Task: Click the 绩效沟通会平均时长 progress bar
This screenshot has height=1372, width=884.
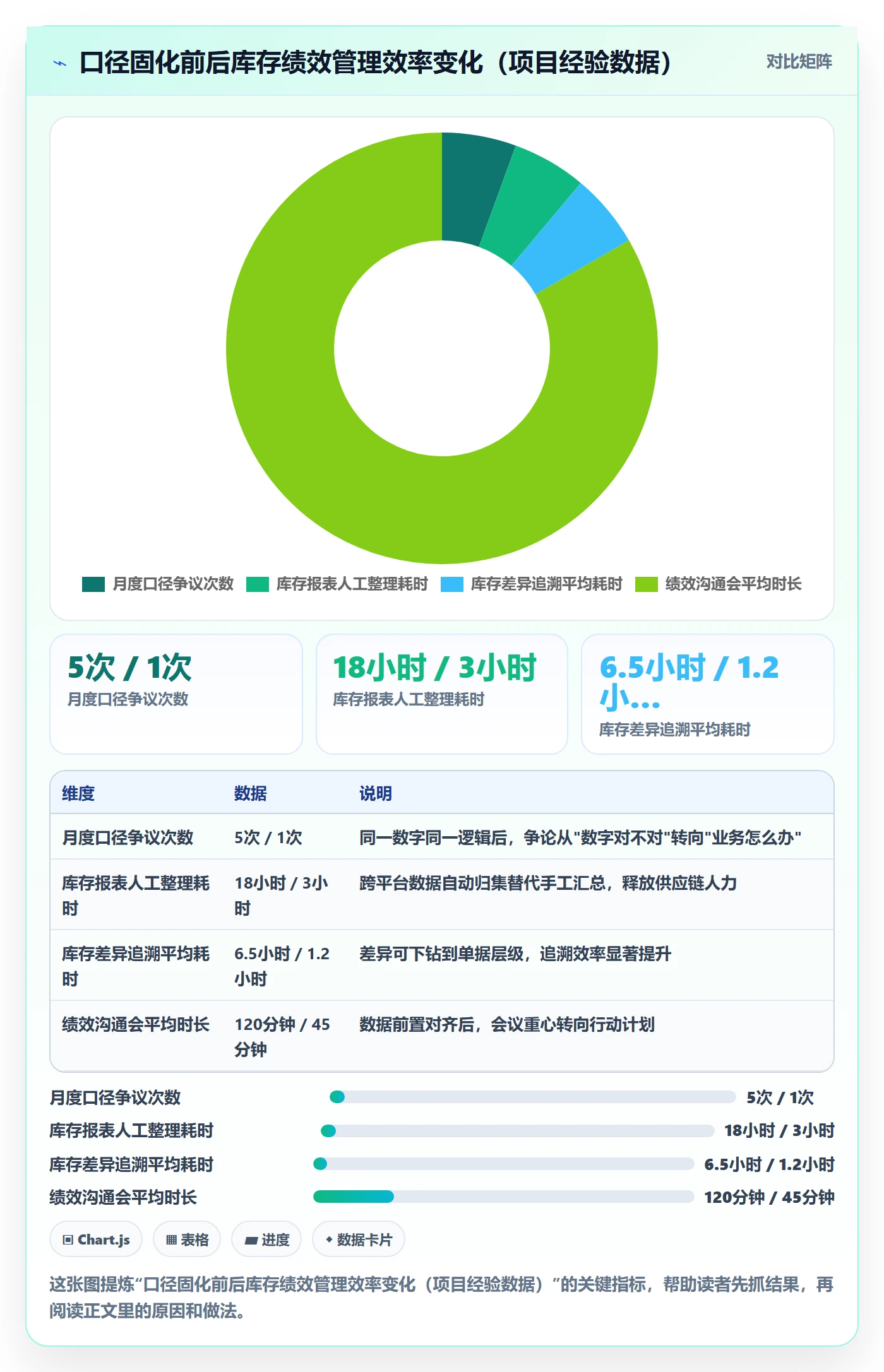Action: tap(504, 1197)
